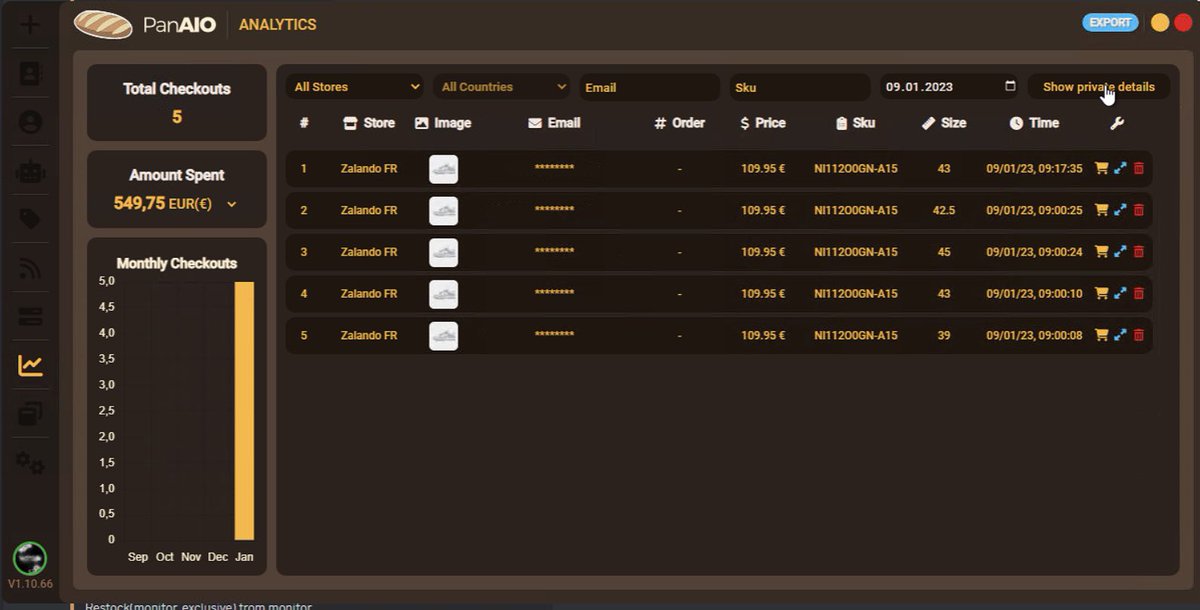Viewport: 1200px width, 610px height.
Task: Open the accounts person-circle sidebar icon
Action: click(31, 122)
